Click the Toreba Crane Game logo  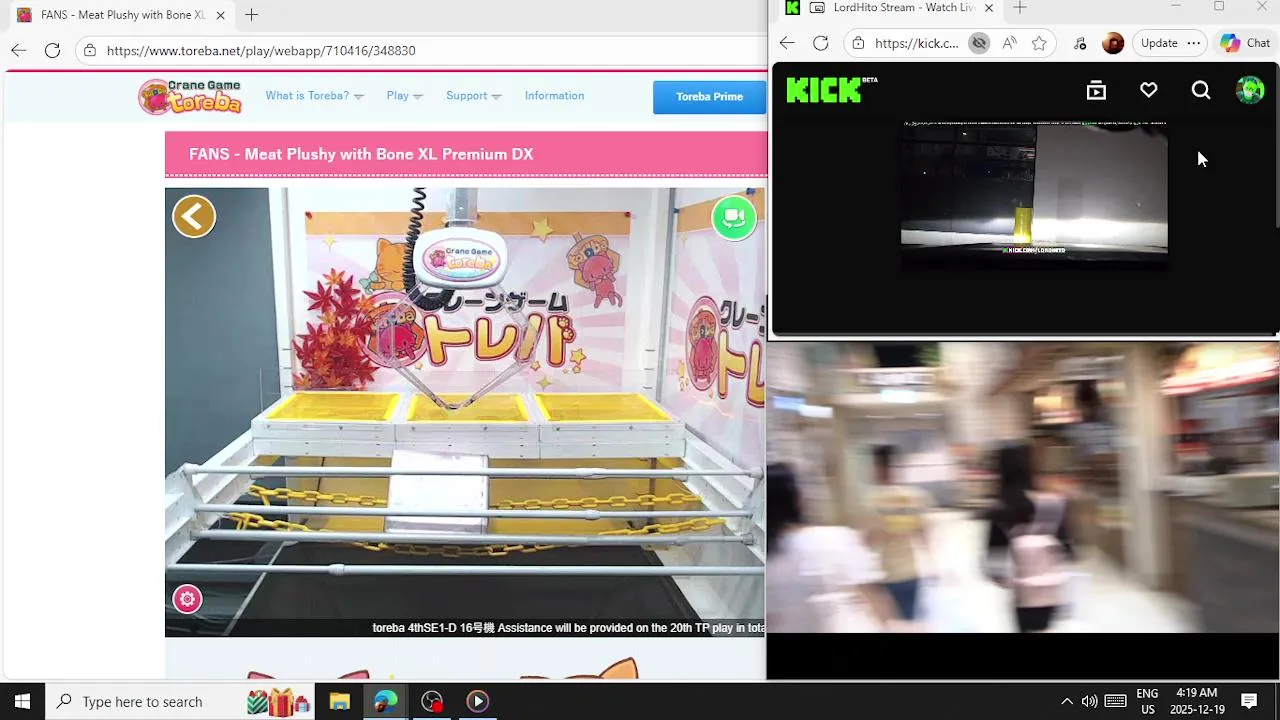[x=191, y=96]
